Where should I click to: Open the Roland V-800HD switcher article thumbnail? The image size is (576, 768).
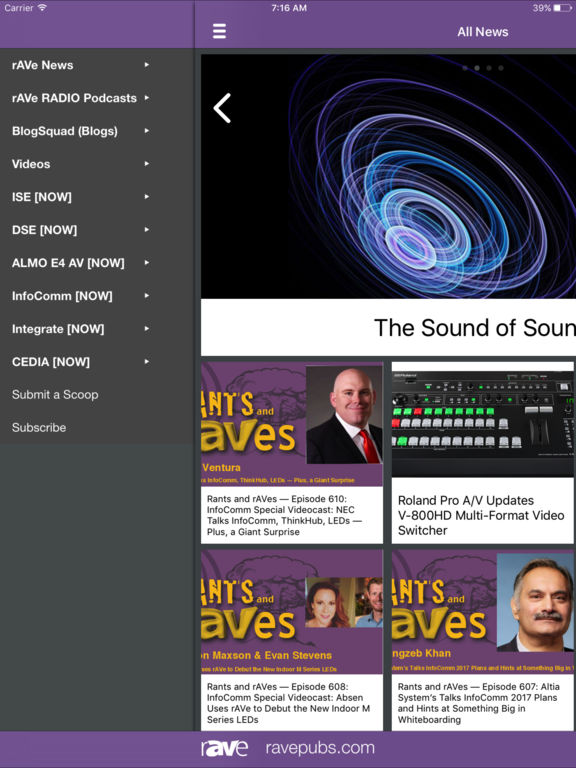[x=482, y=420]
